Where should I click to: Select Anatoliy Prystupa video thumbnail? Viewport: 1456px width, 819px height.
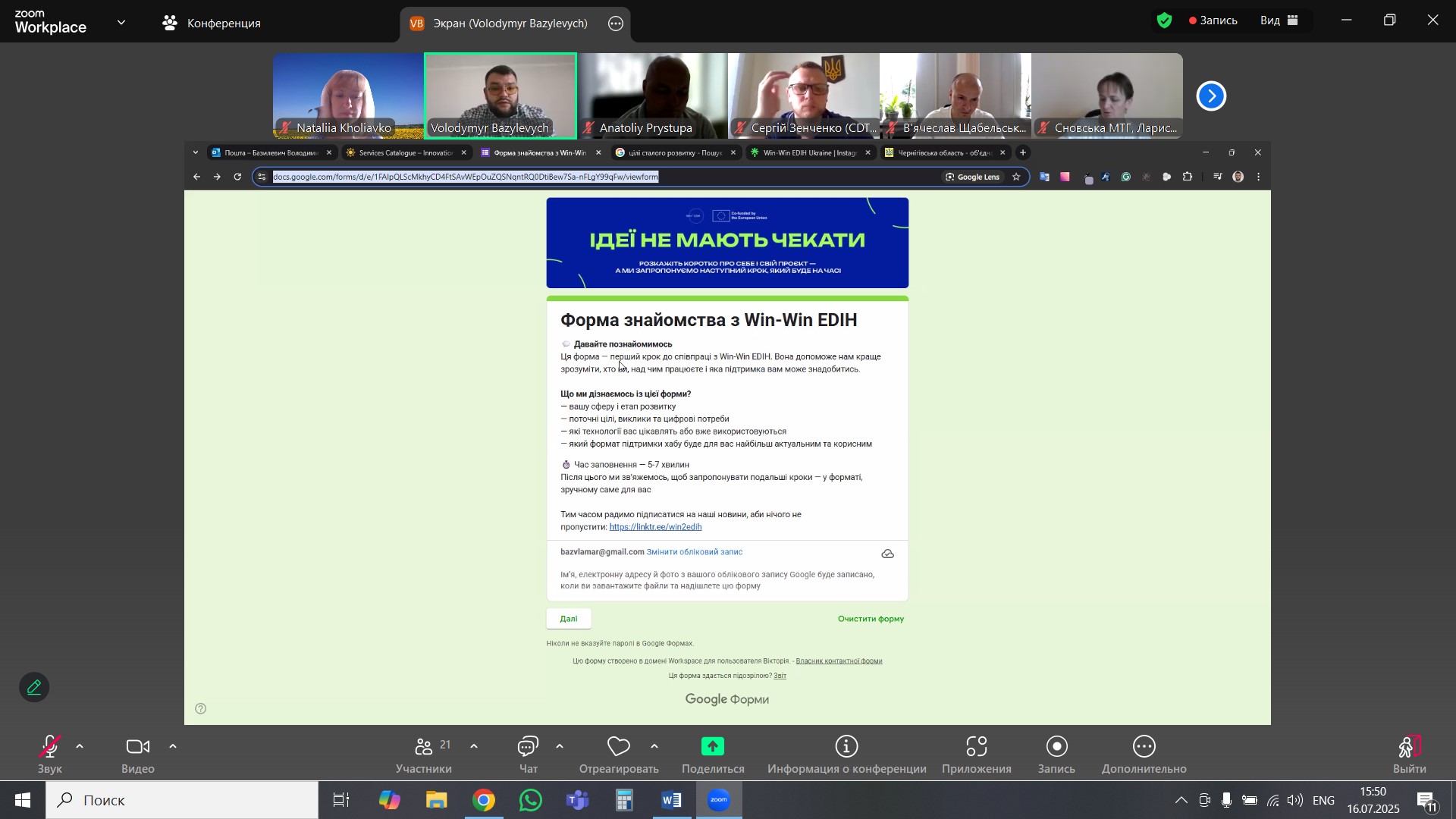click(652, 95)
